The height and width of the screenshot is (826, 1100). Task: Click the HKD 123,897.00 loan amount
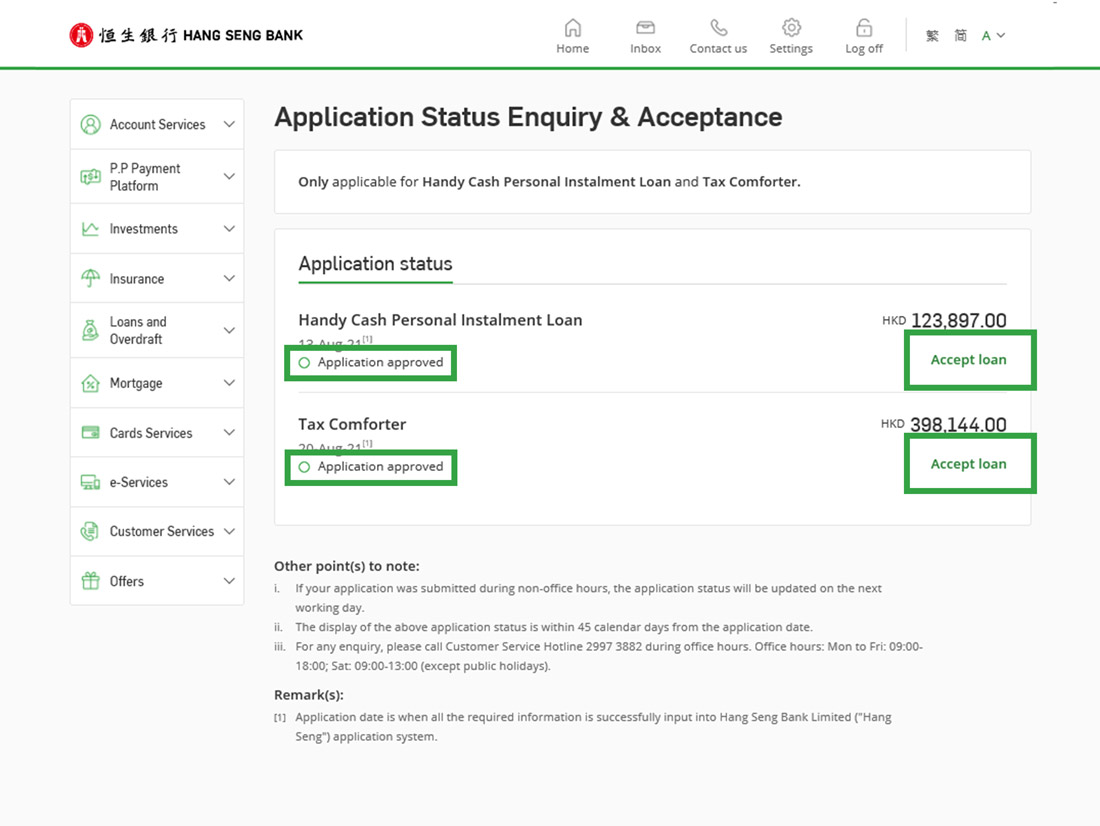[x=944, y=320]
